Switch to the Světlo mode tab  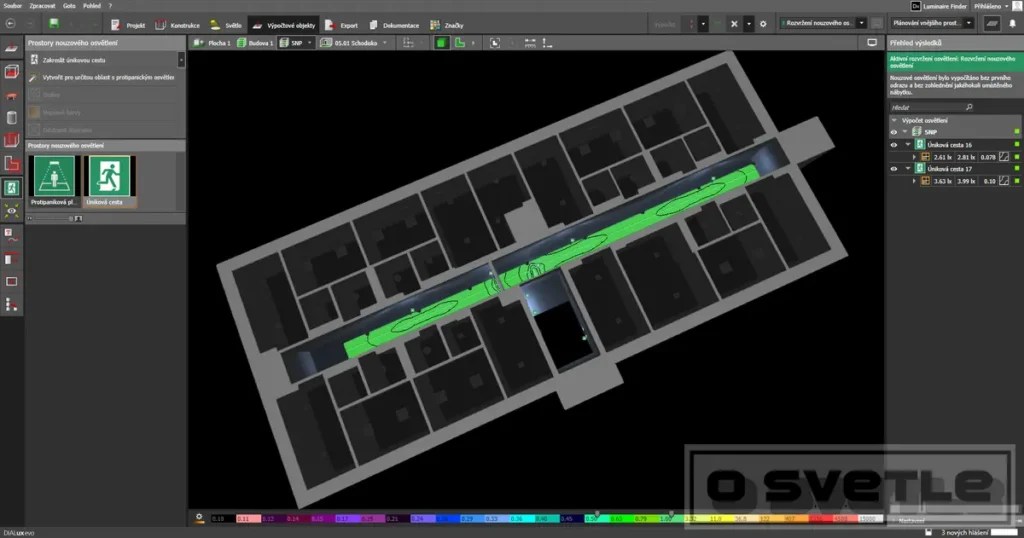(x=226, y=25)
